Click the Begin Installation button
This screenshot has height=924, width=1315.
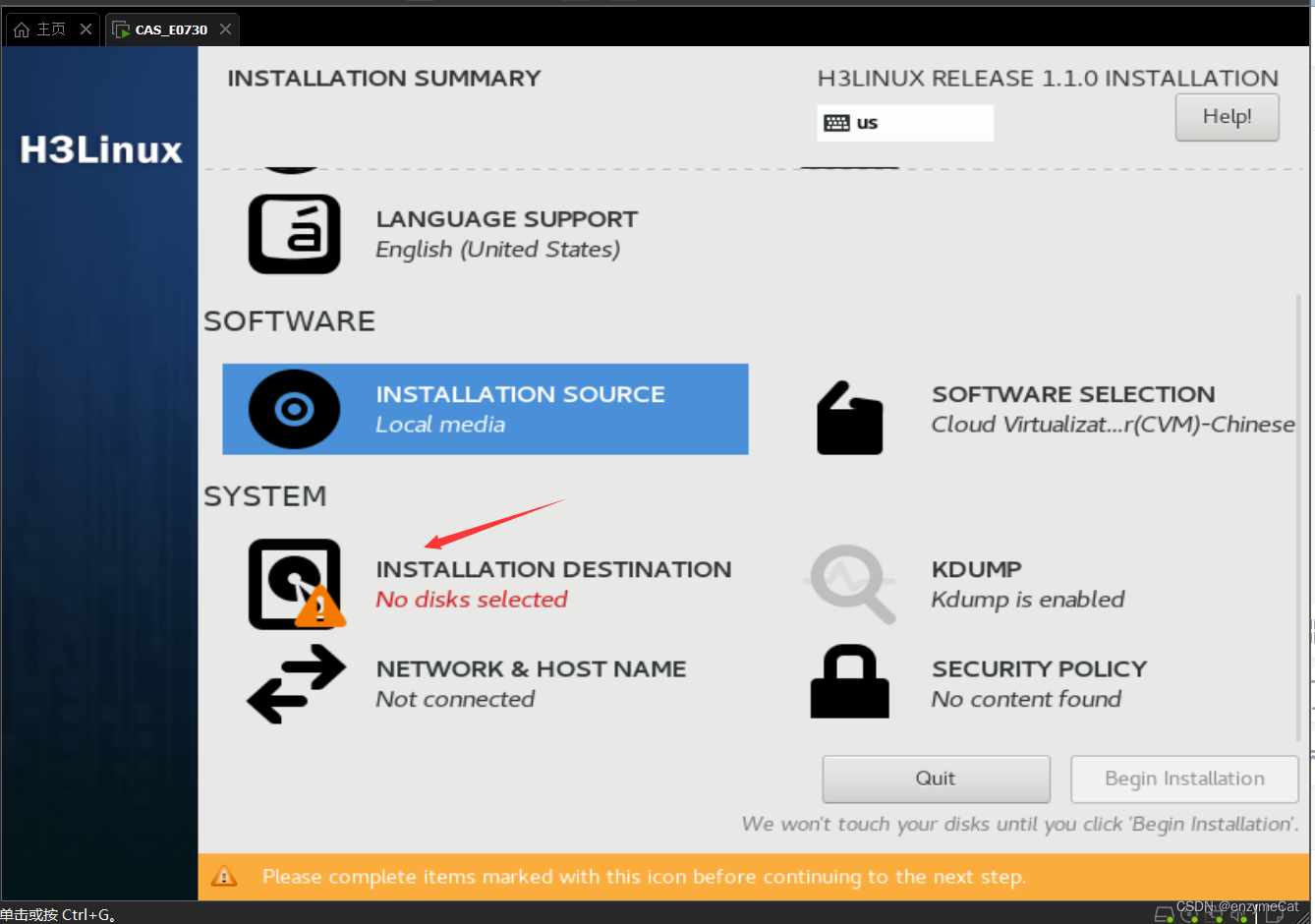click(x=1184, y=779)
